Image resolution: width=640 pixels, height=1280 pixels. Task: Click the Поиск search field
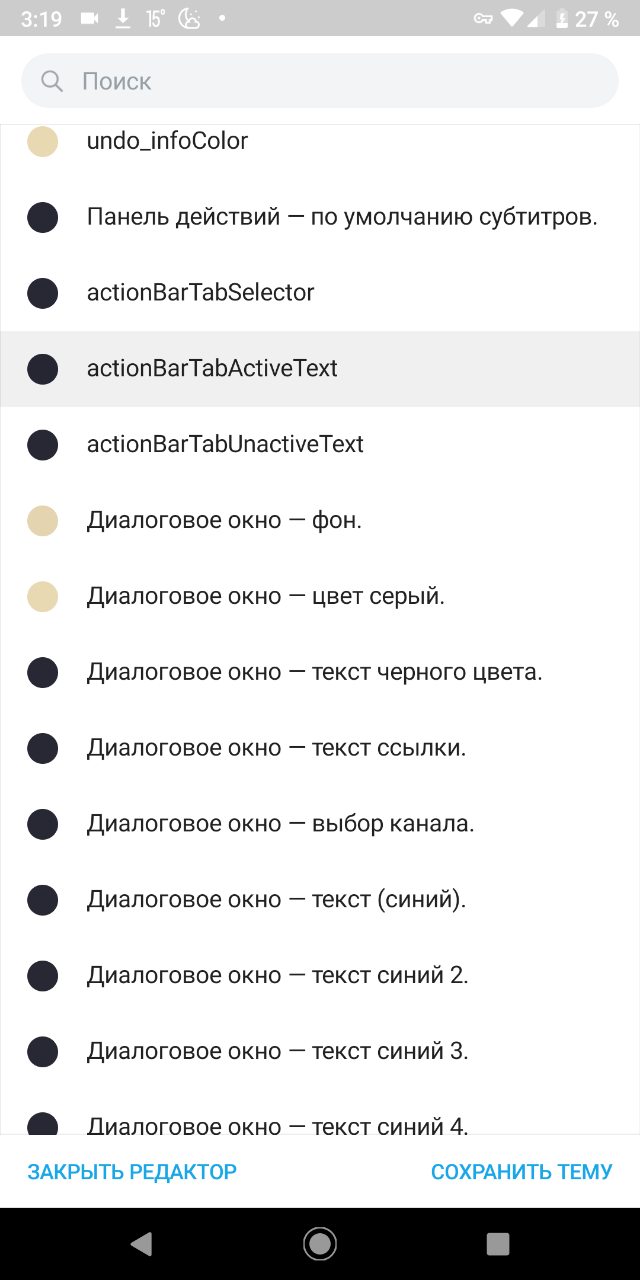click(320, 81)
